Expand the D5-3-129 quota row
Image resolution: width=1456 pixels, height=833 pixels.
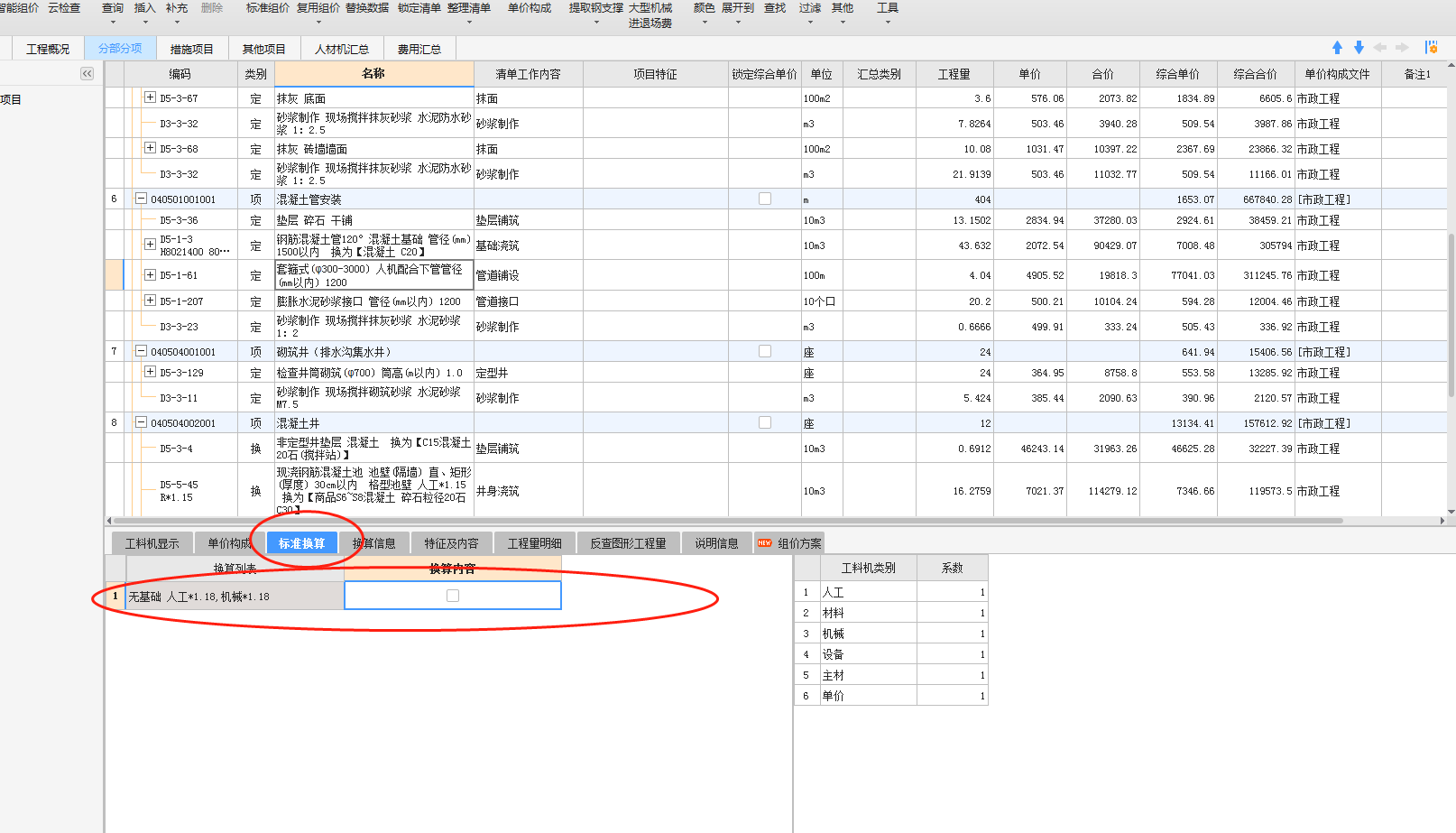coord(150,372)
